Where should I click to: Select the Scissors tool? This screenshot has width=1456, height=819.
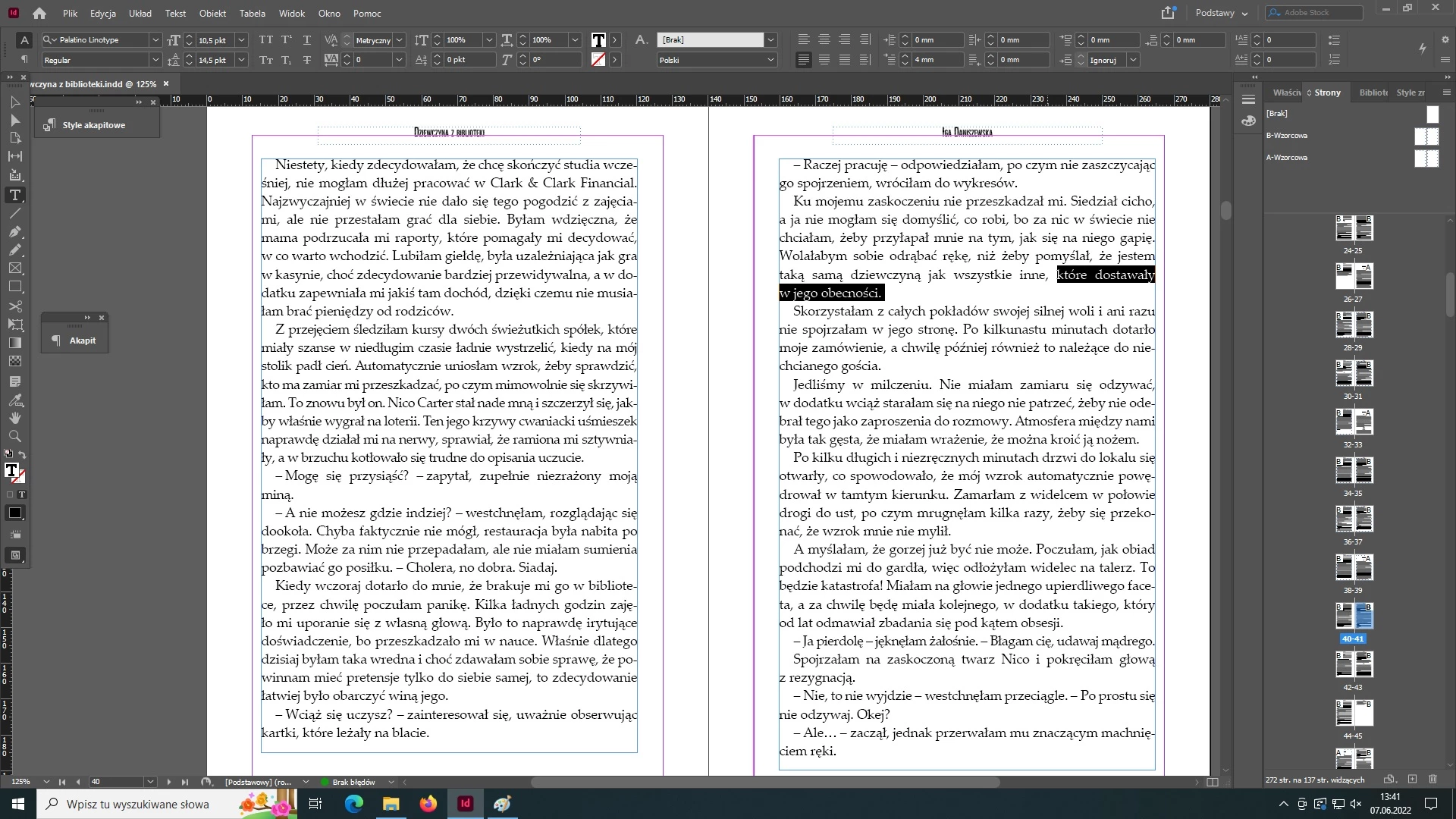[14, 306]
